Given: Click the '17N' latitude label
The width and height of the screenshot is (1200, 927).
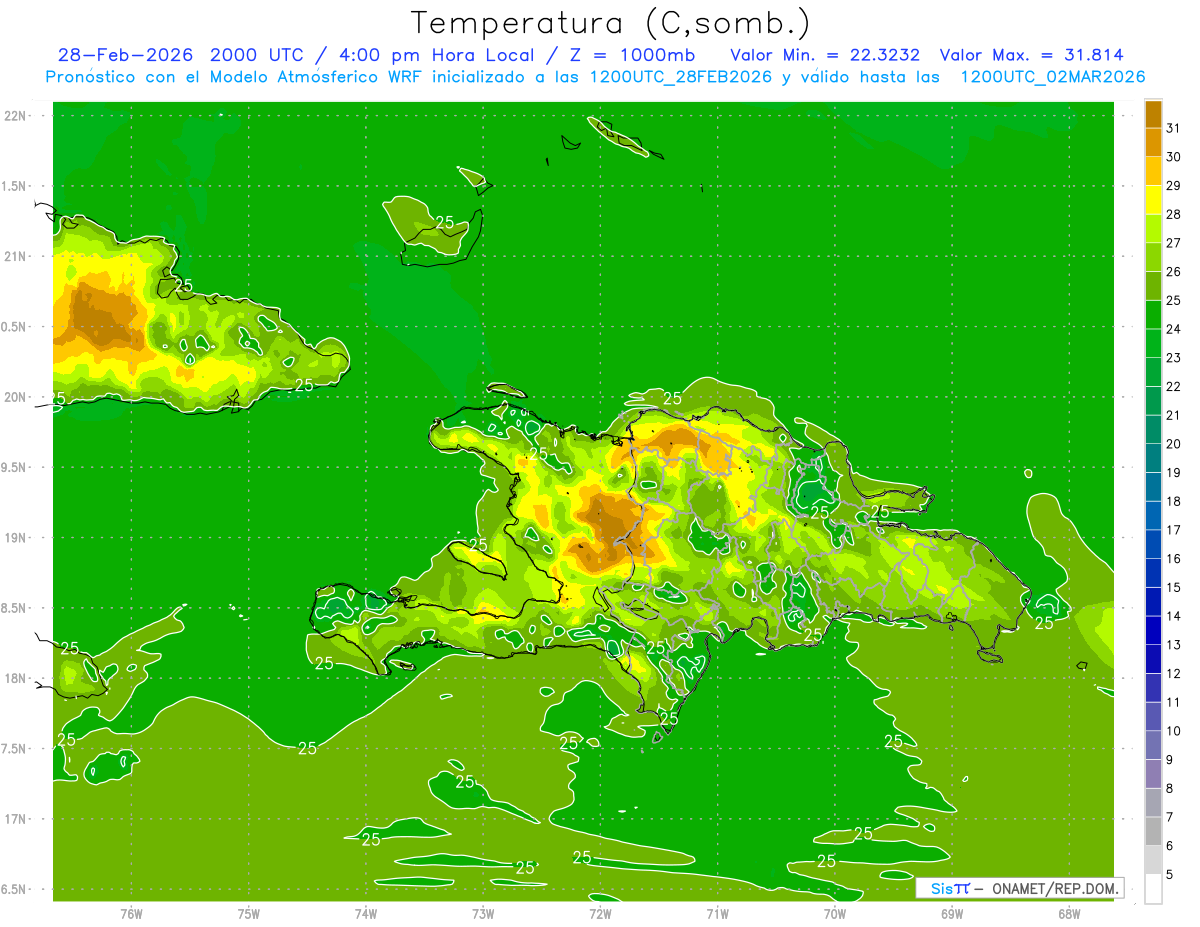Looking at the screenshot, I should (15, 819).
